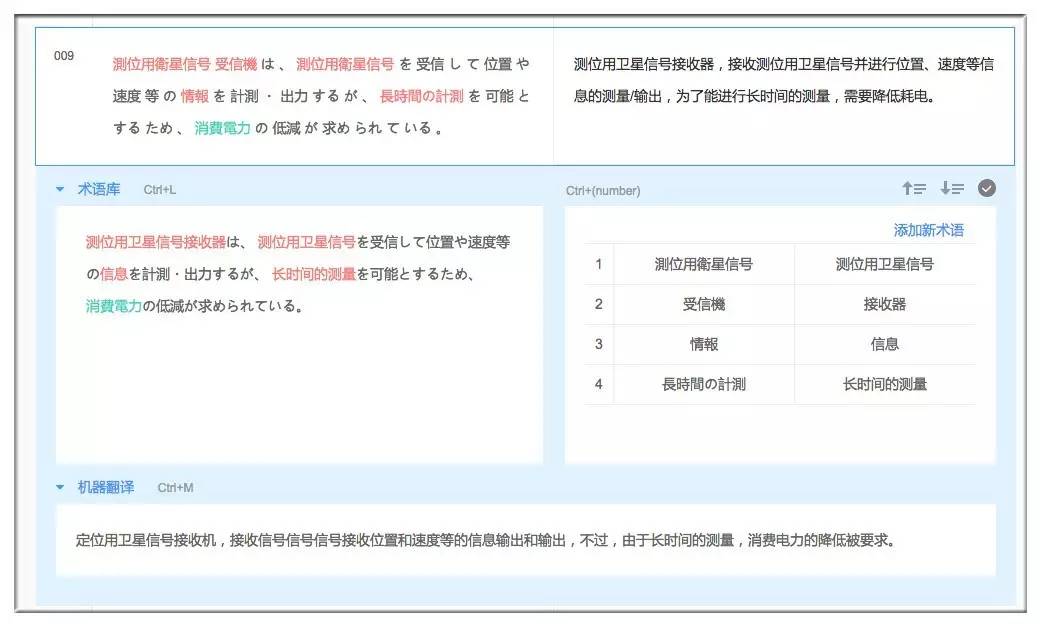Click highlighted term 受信機 in source segment
Image resolution: width=1041 pixels, height=627 pixels.
[x=235, y=64]
